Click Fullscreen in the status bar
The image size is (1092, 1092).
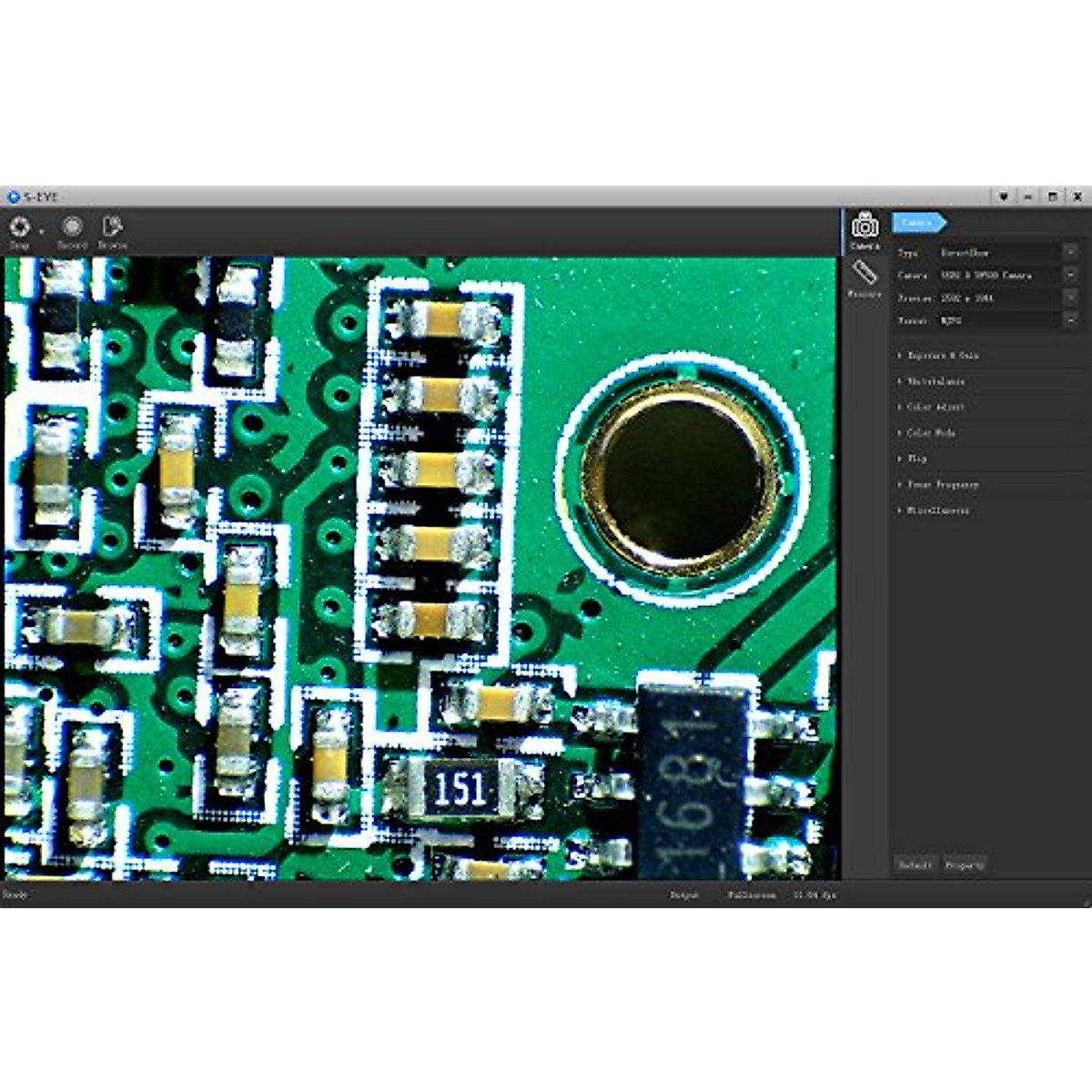pos(752,895)
